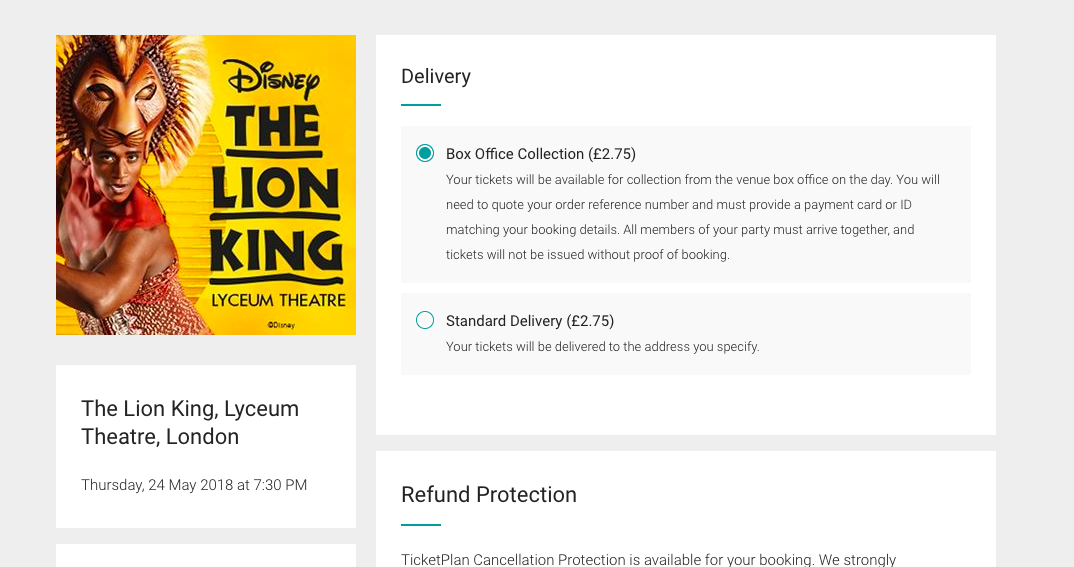This screenshot has height=567, width=1074.
Task: Click the Disney logo on the poster
Action: [274, 79]
